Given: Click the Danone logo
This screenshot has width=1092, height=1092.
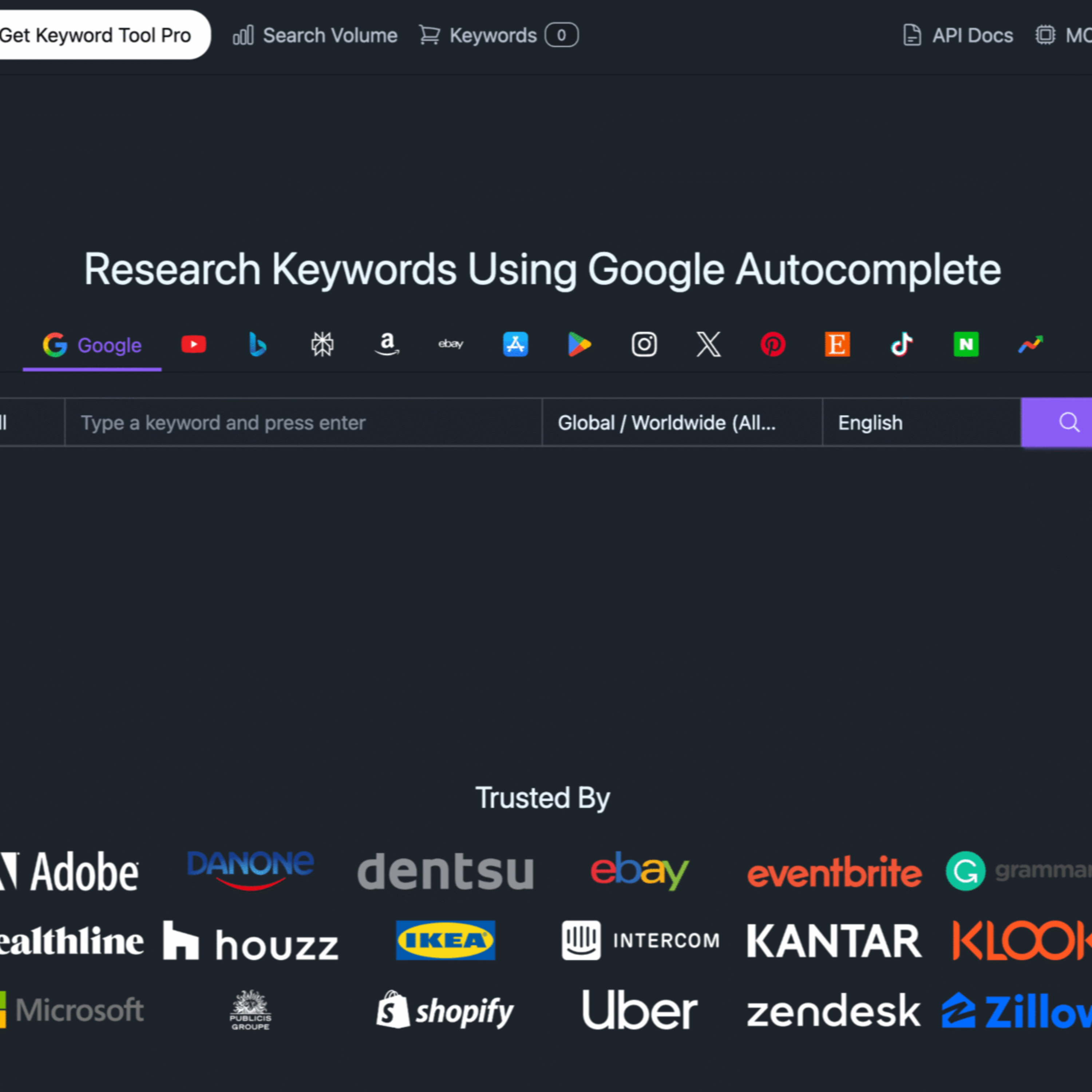Looking at the screenshot, I should click(x=250, y=870).
